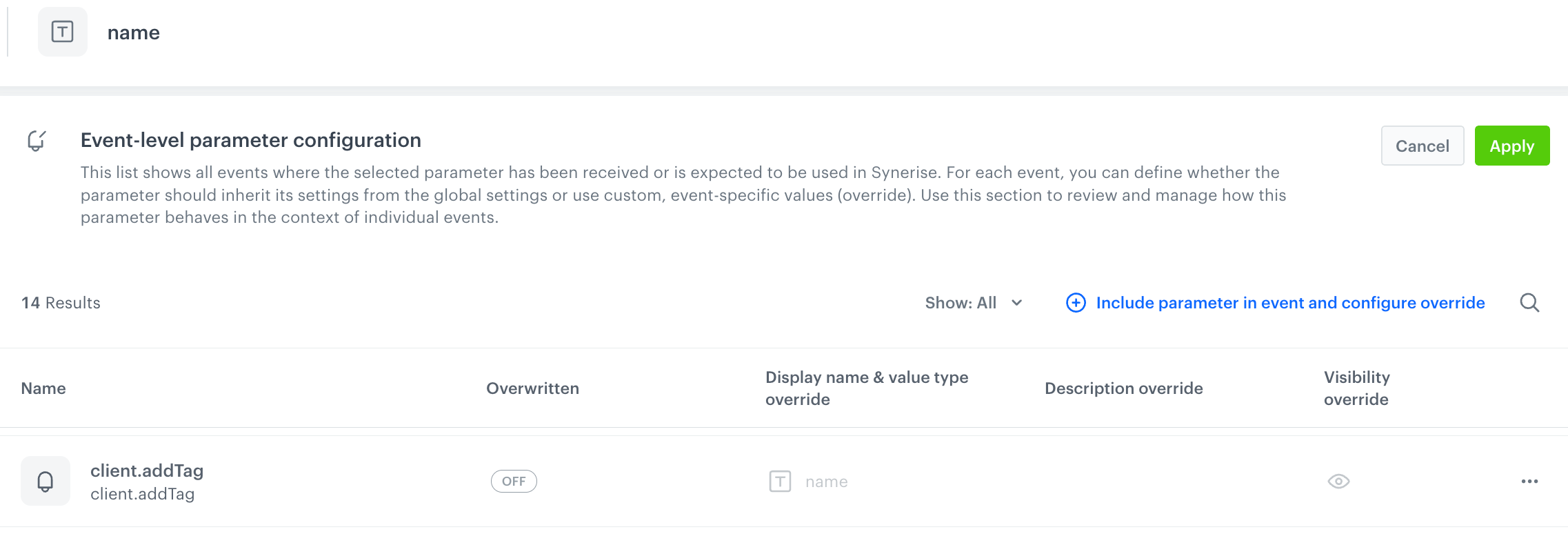Viewport: 1568px width, 534px height.
Task: Open search via the magnifier icon
Action: pyautogui.click(x=1529, y=303)
